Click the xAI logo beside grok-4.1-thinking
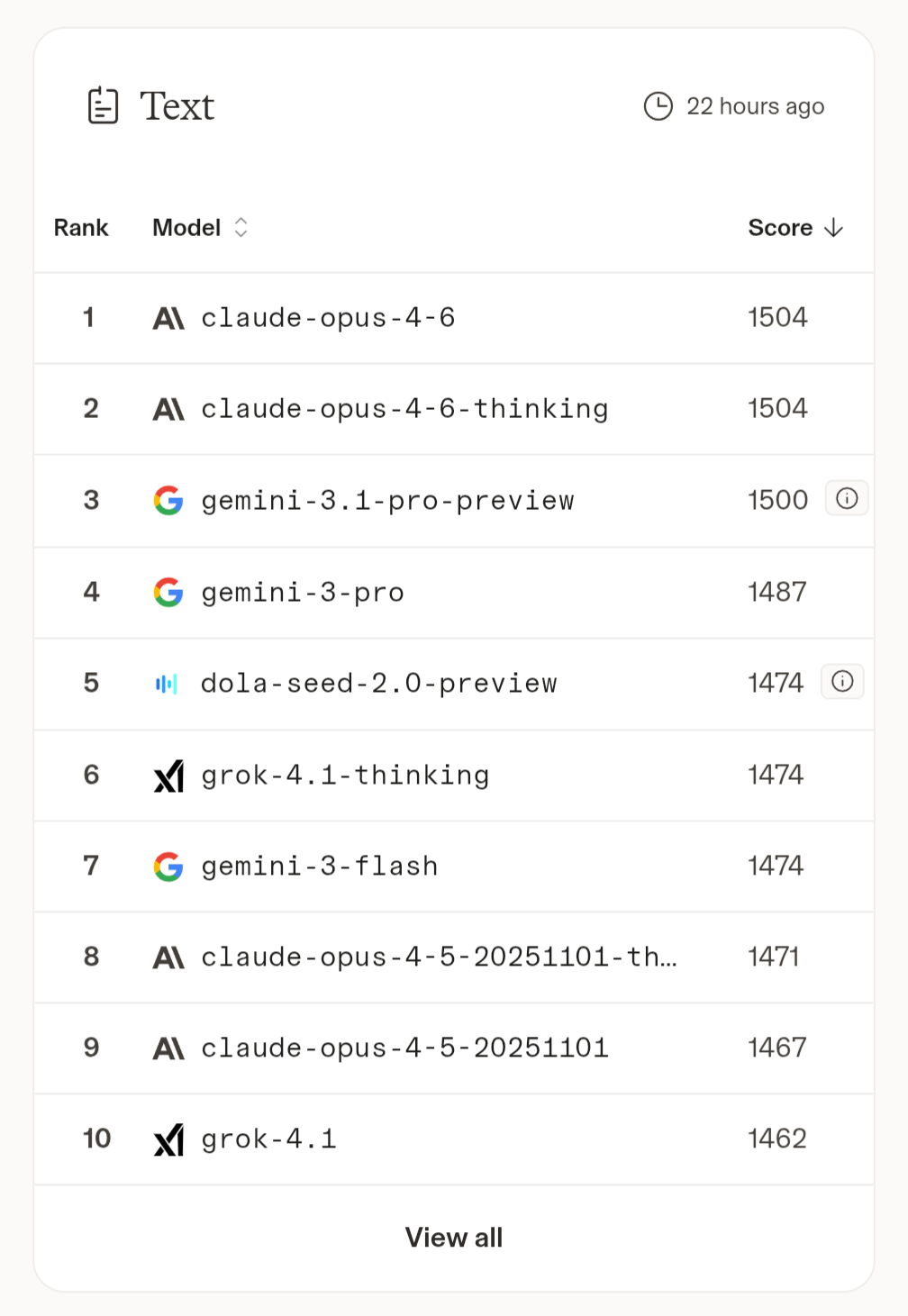This screenshot has height=1316, width=908. [x=168, y=775]
